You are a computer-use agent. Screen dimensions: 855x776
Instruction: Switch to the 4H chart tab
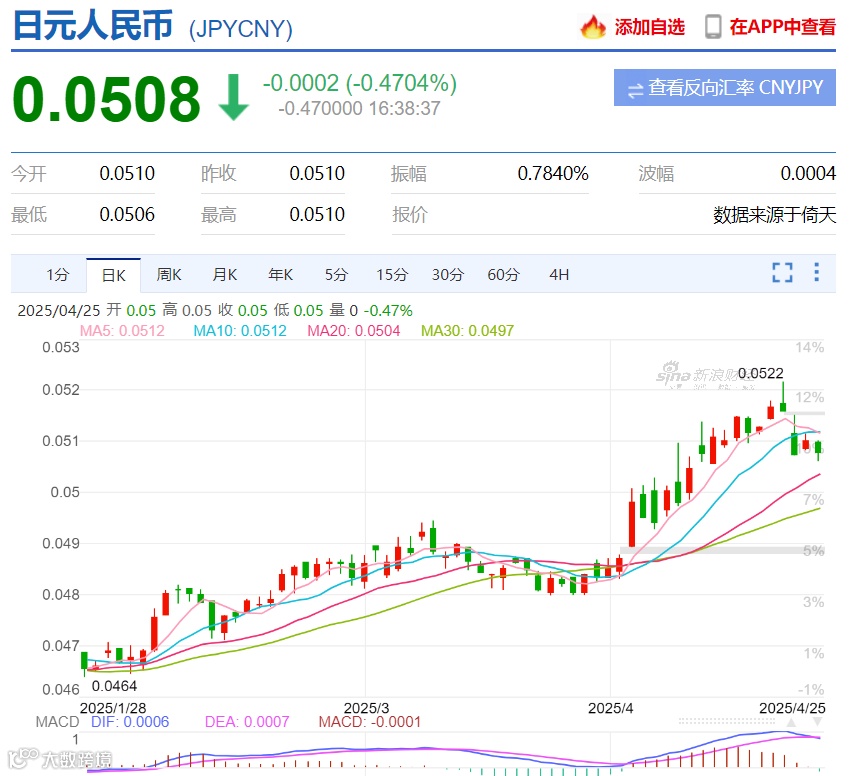pos(559,274)
